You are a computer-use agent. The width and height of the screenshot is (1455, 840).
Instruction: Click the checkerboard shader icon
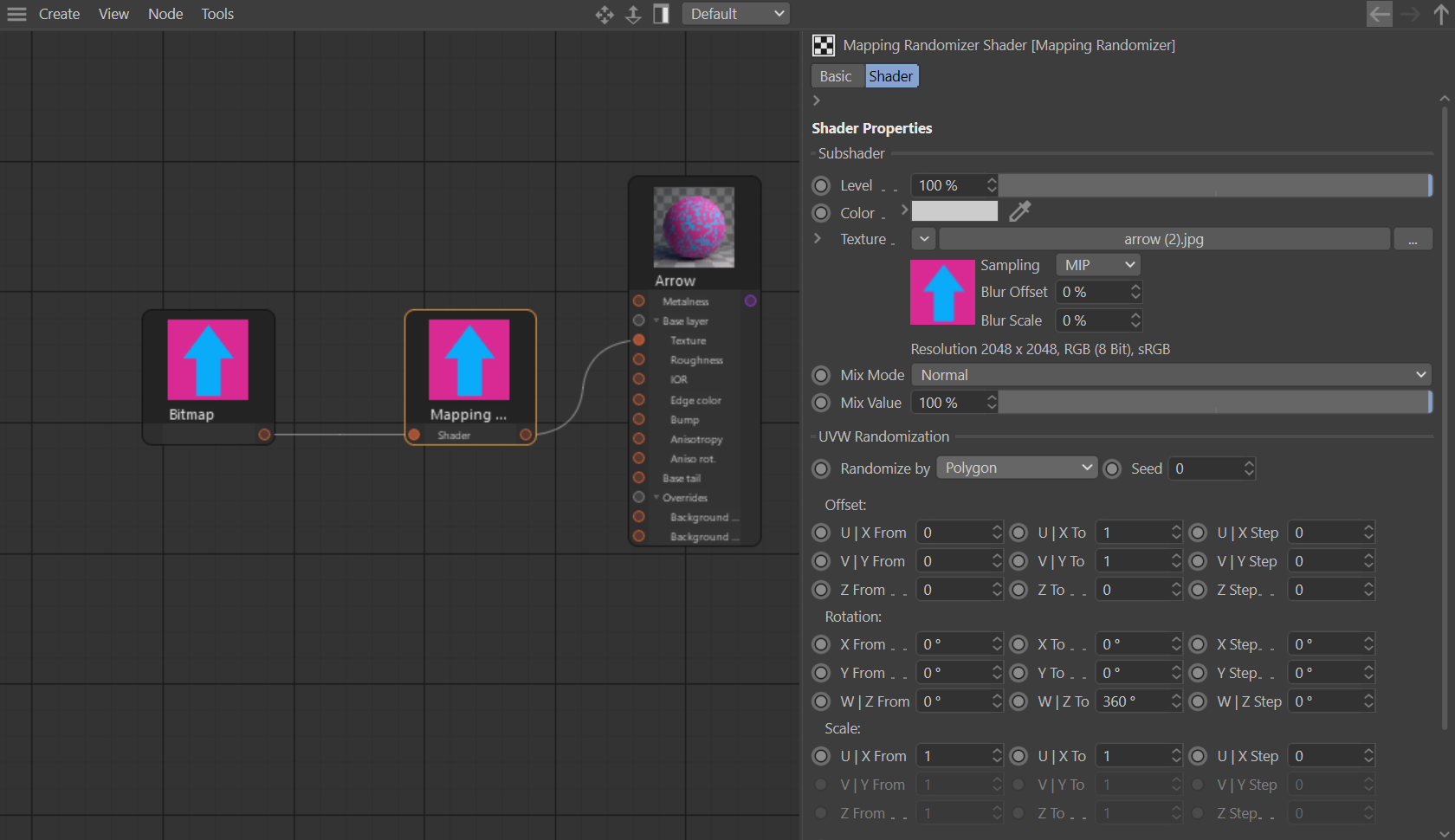(x=823, y=45)
